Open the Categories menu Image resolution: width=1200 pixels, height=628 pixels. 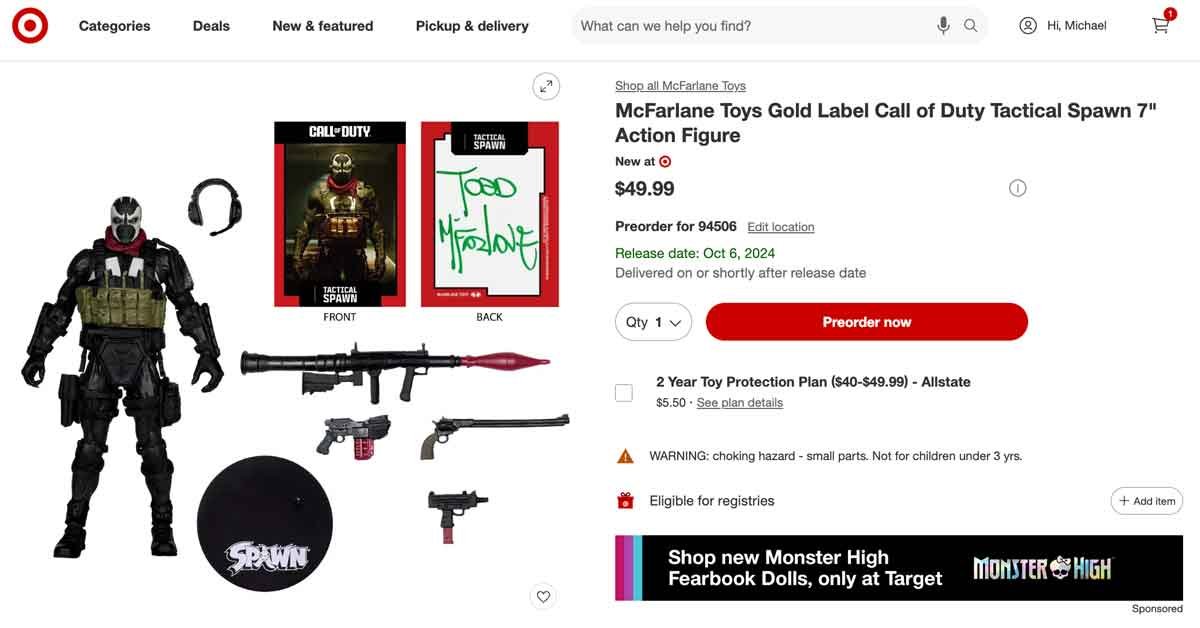coord(114,26)
